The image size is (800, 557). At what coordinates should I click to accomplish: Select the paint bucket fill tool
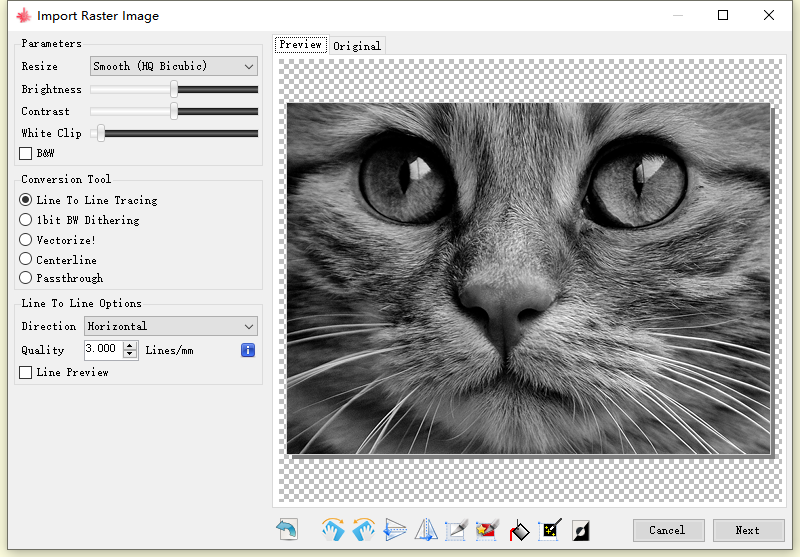(x=519, y=530)
